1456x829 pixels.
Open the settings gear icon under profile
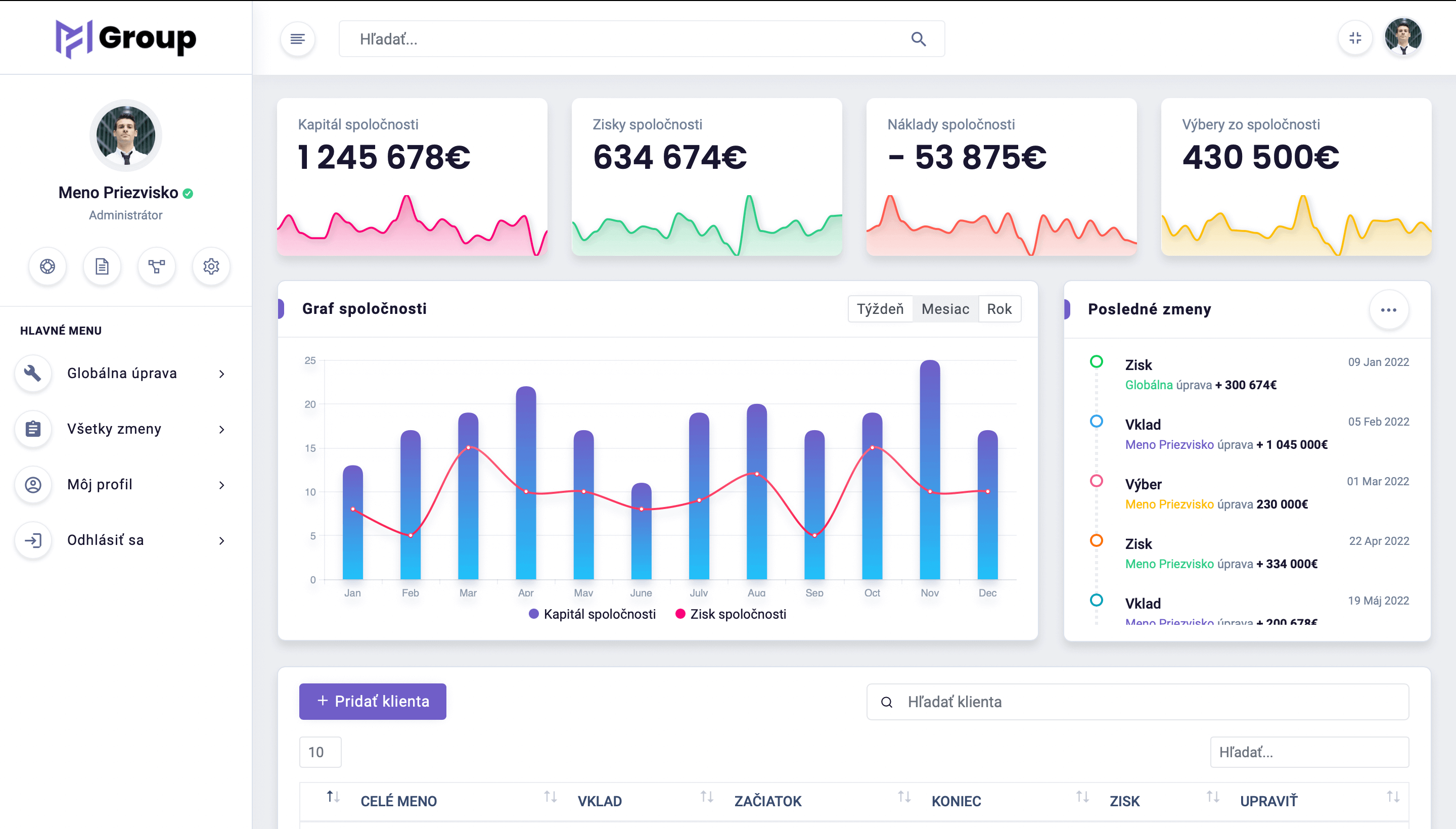click(x=211, y=266)
